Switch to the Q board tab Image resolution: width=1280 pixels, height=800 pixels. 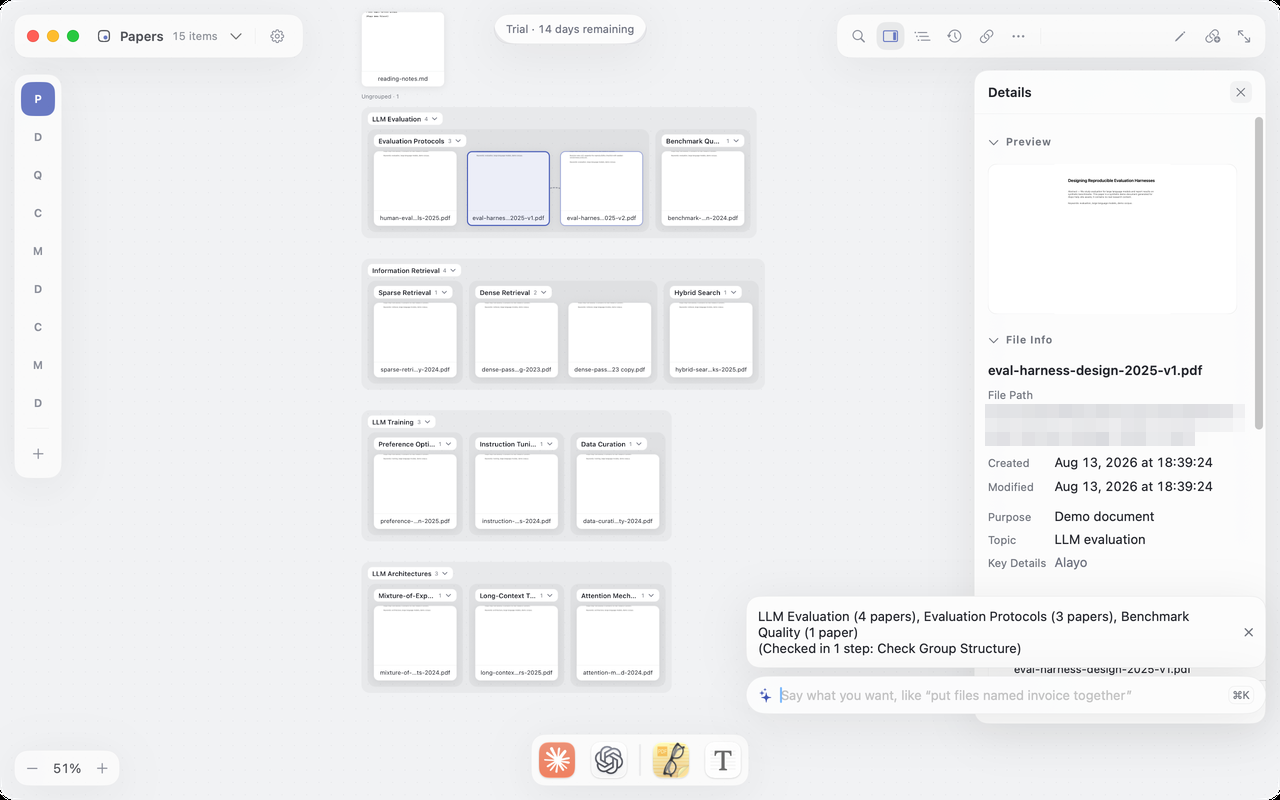click(38, 175)
